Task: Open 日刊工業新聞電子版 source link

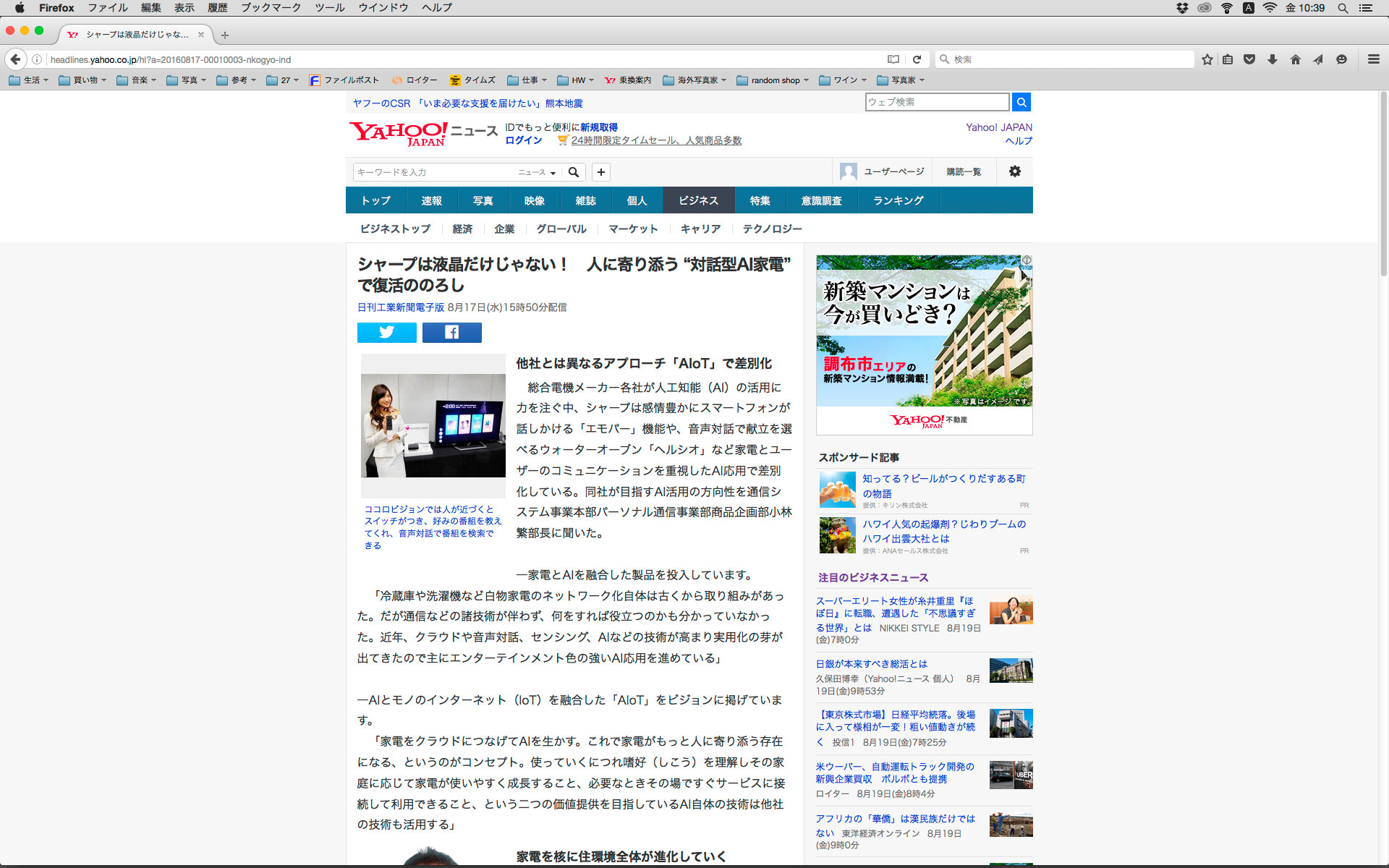Action: (400, 307)
